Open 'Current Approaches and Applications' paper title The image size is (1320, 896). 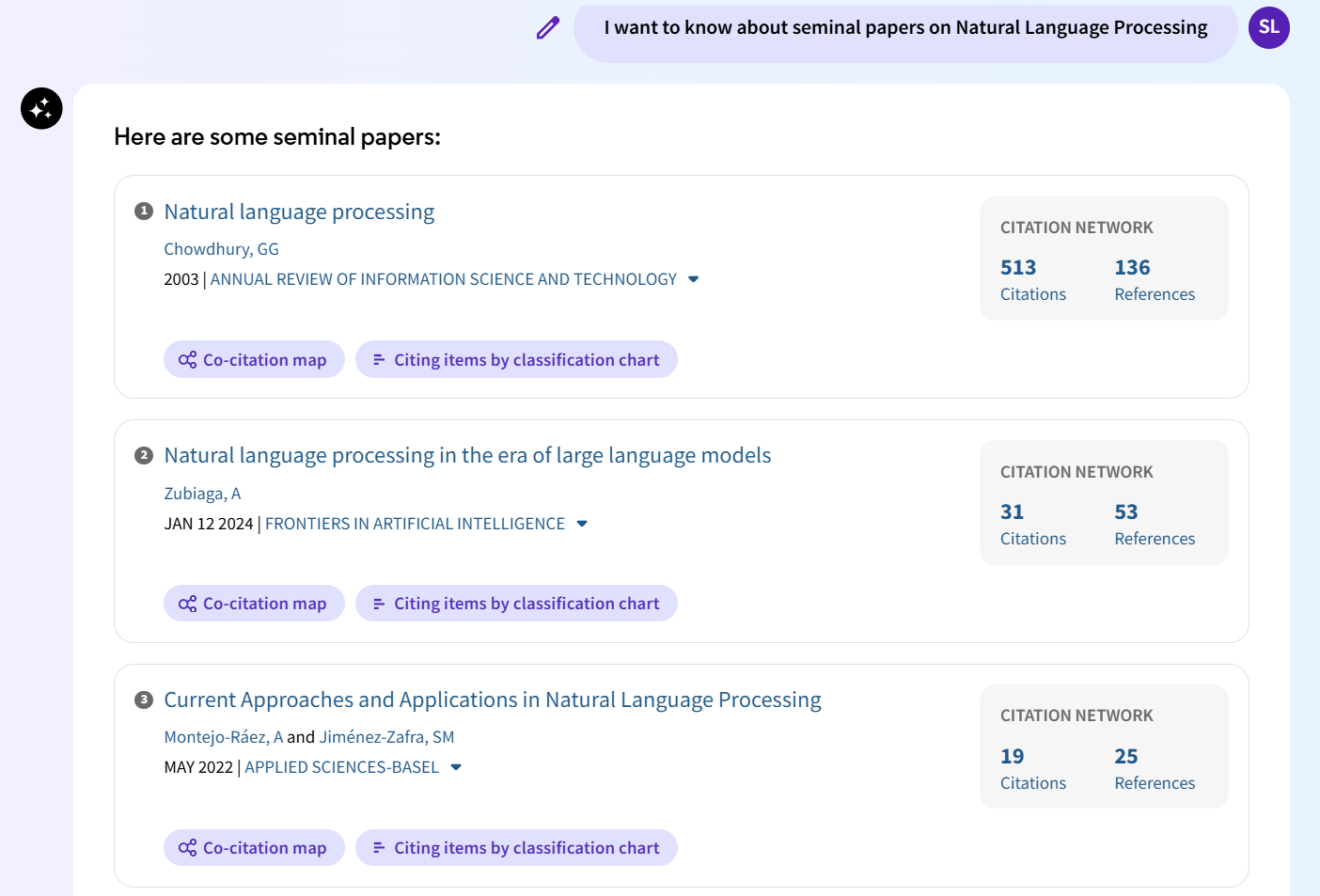[492, 700]
